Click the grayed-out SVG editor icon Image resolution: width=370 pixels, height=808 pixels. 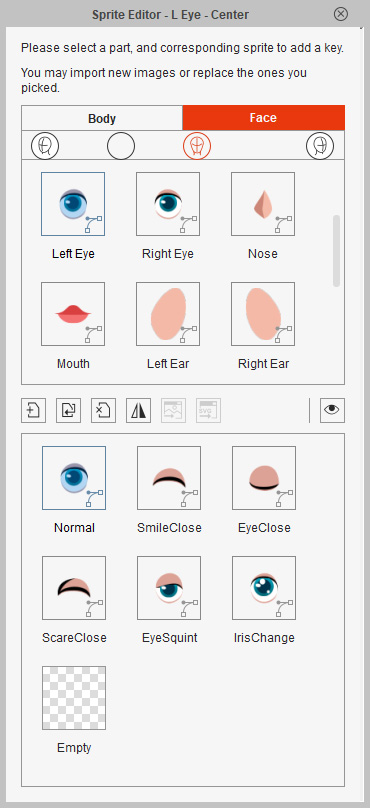[x=209, y=411]
